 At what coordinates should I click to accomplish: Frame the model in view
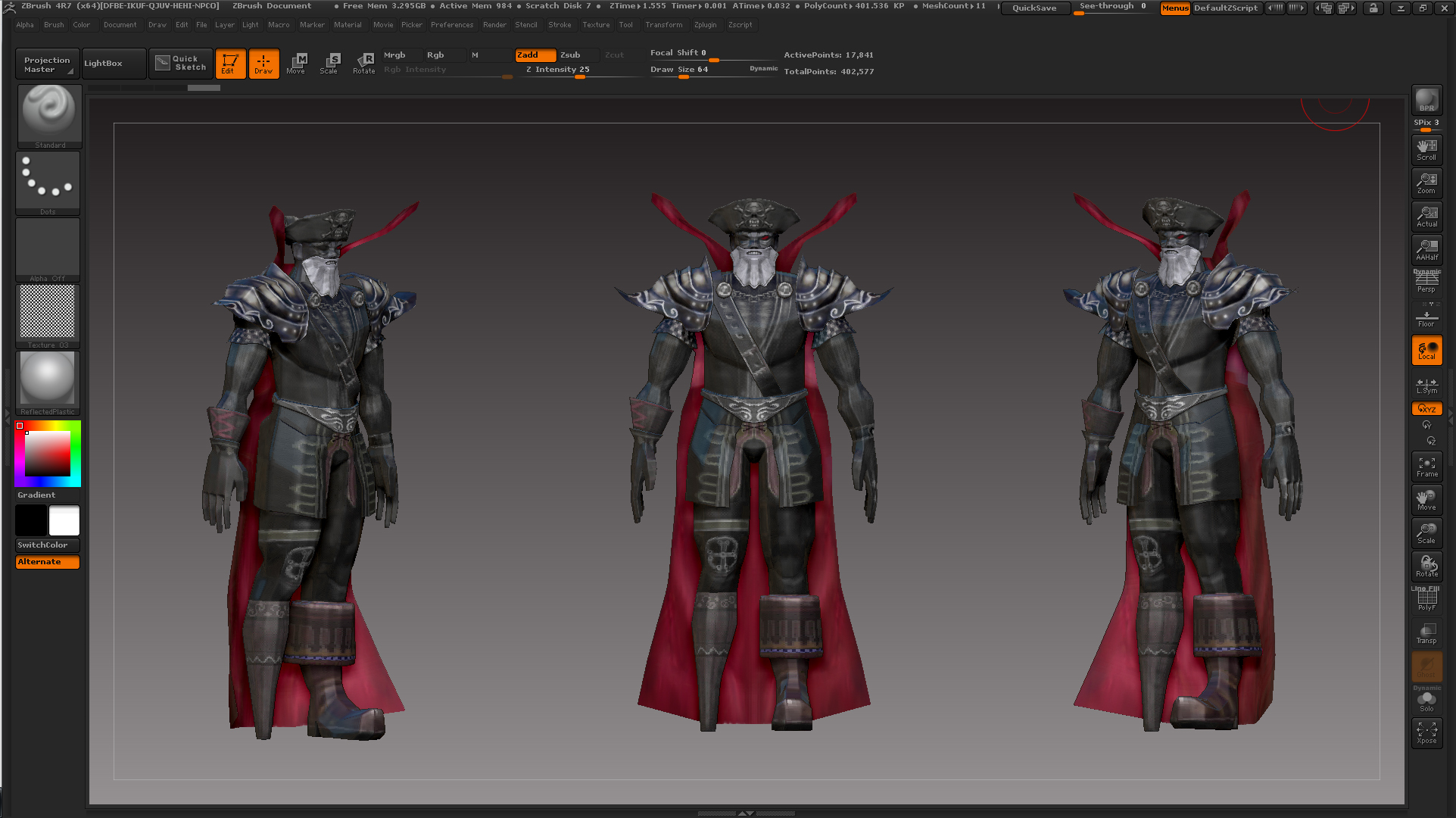click(x=1426, y=467)
